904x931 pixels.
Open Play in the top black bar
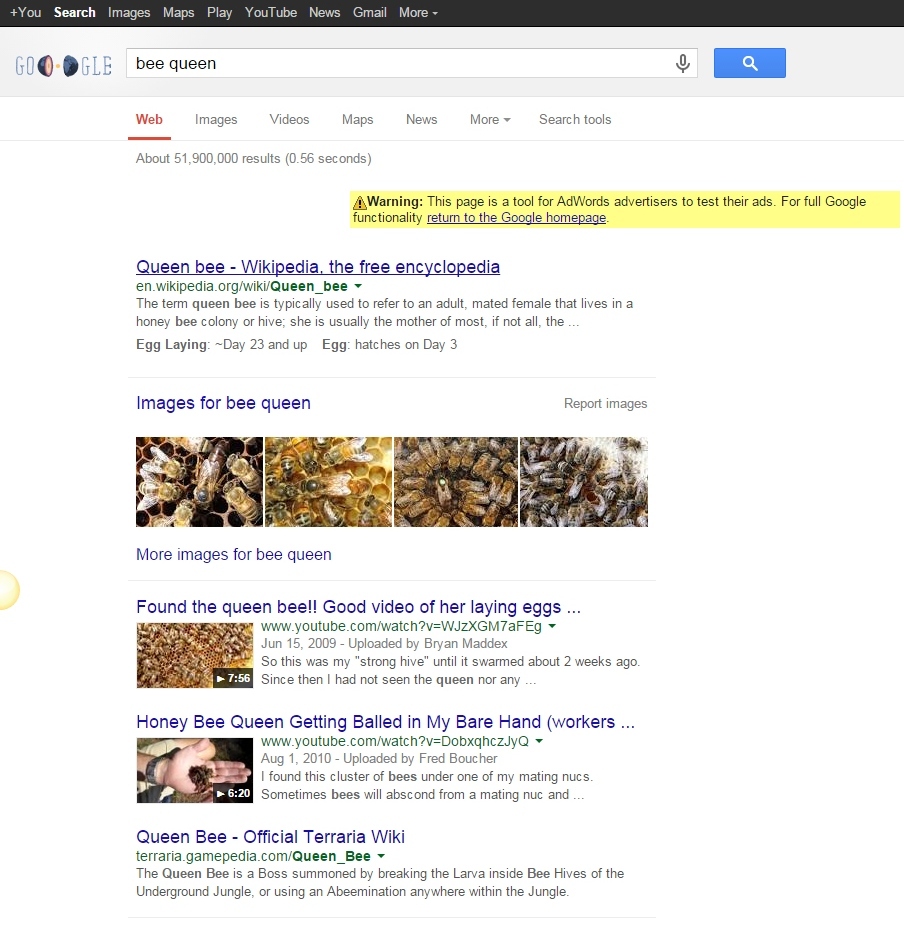pos(220,12)
